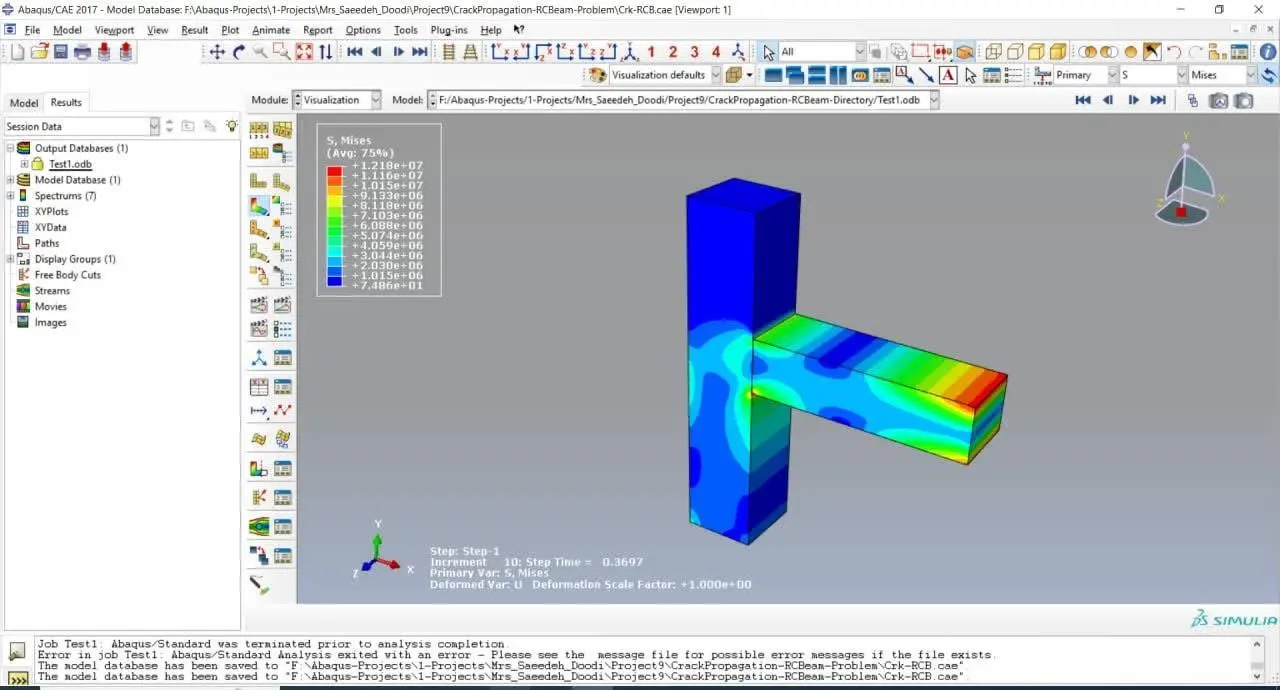This screenshot has width=1280, height=690.
Task: Select the Rotate View tool
Action: pyautogui.click(x=239, y=52)
